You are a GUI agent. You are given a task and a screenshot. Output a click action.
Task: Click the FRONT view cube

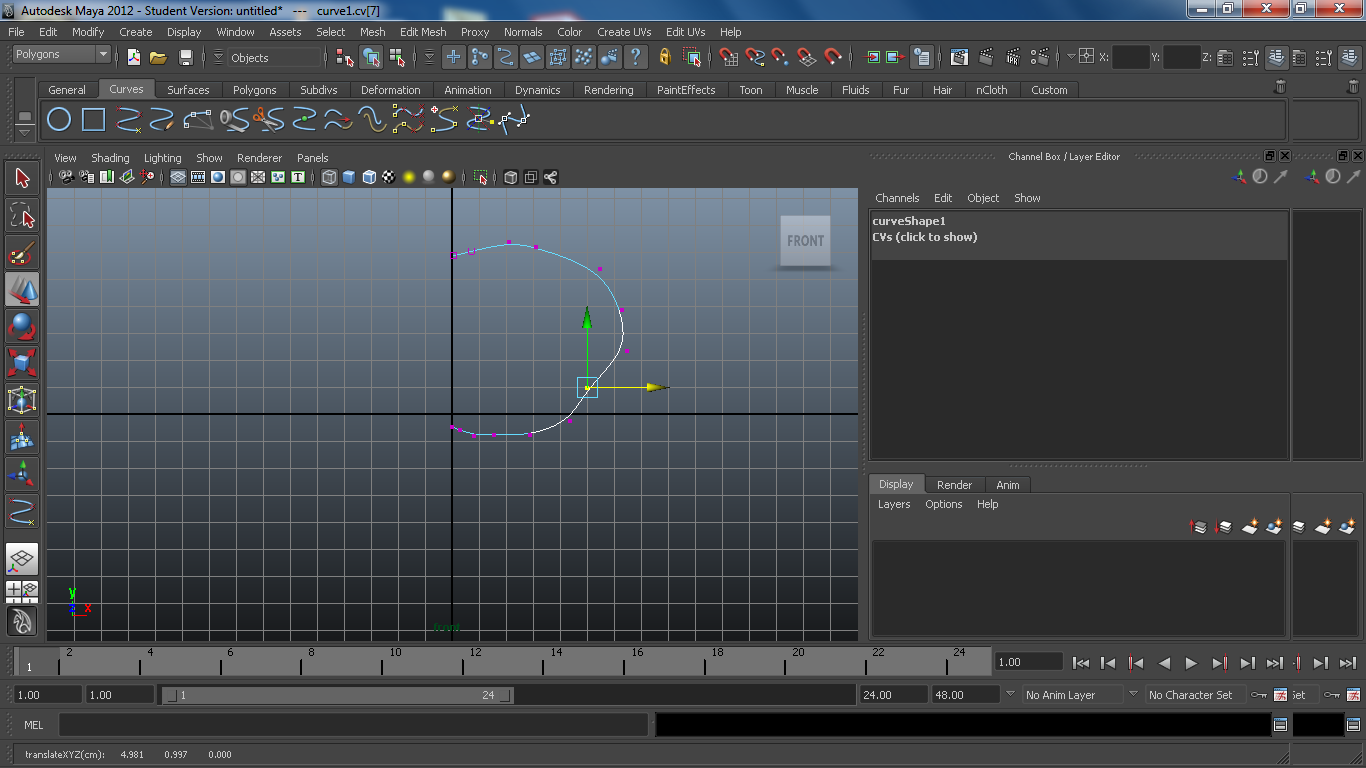(805, 241)
